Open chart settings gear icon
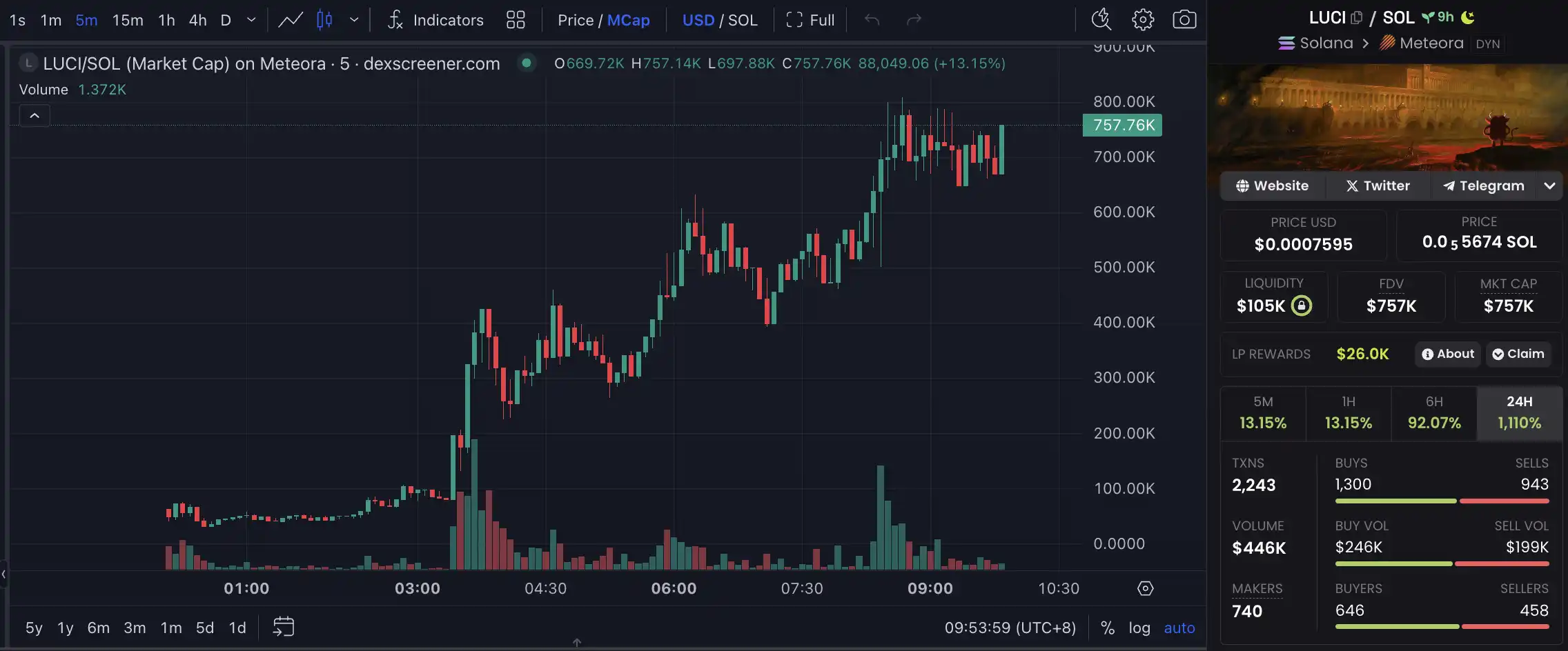 click(x=1143, y=20)
